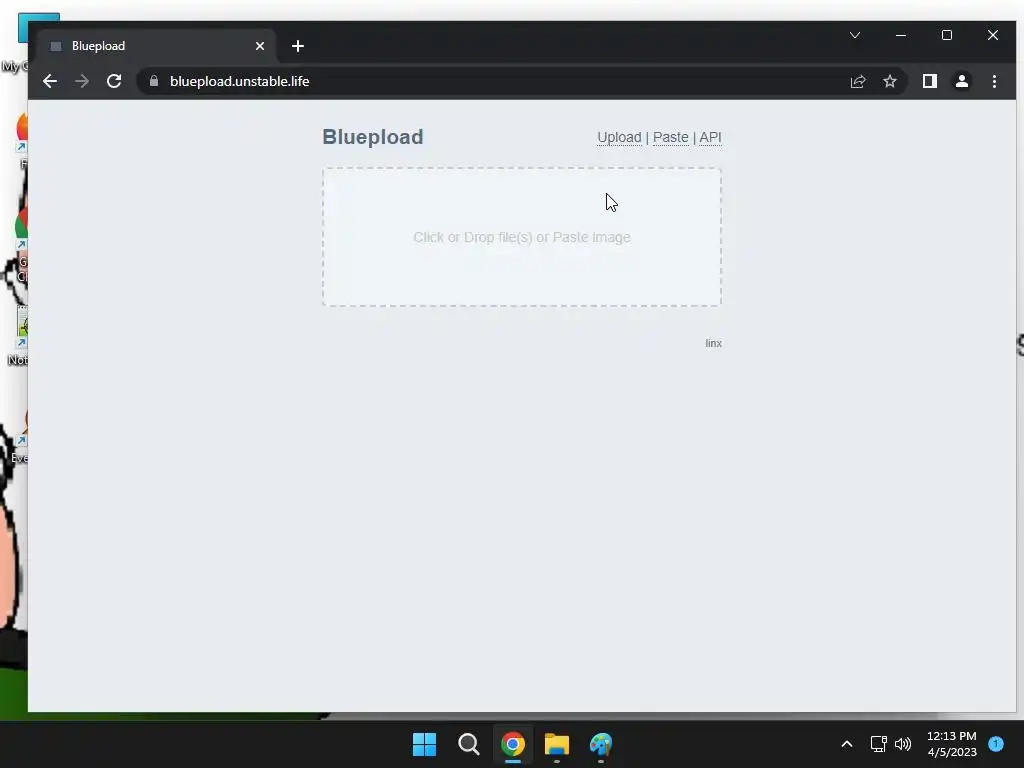Open the API documentation link
This screenshot has width=1024, height=768.
pos(711,137)
